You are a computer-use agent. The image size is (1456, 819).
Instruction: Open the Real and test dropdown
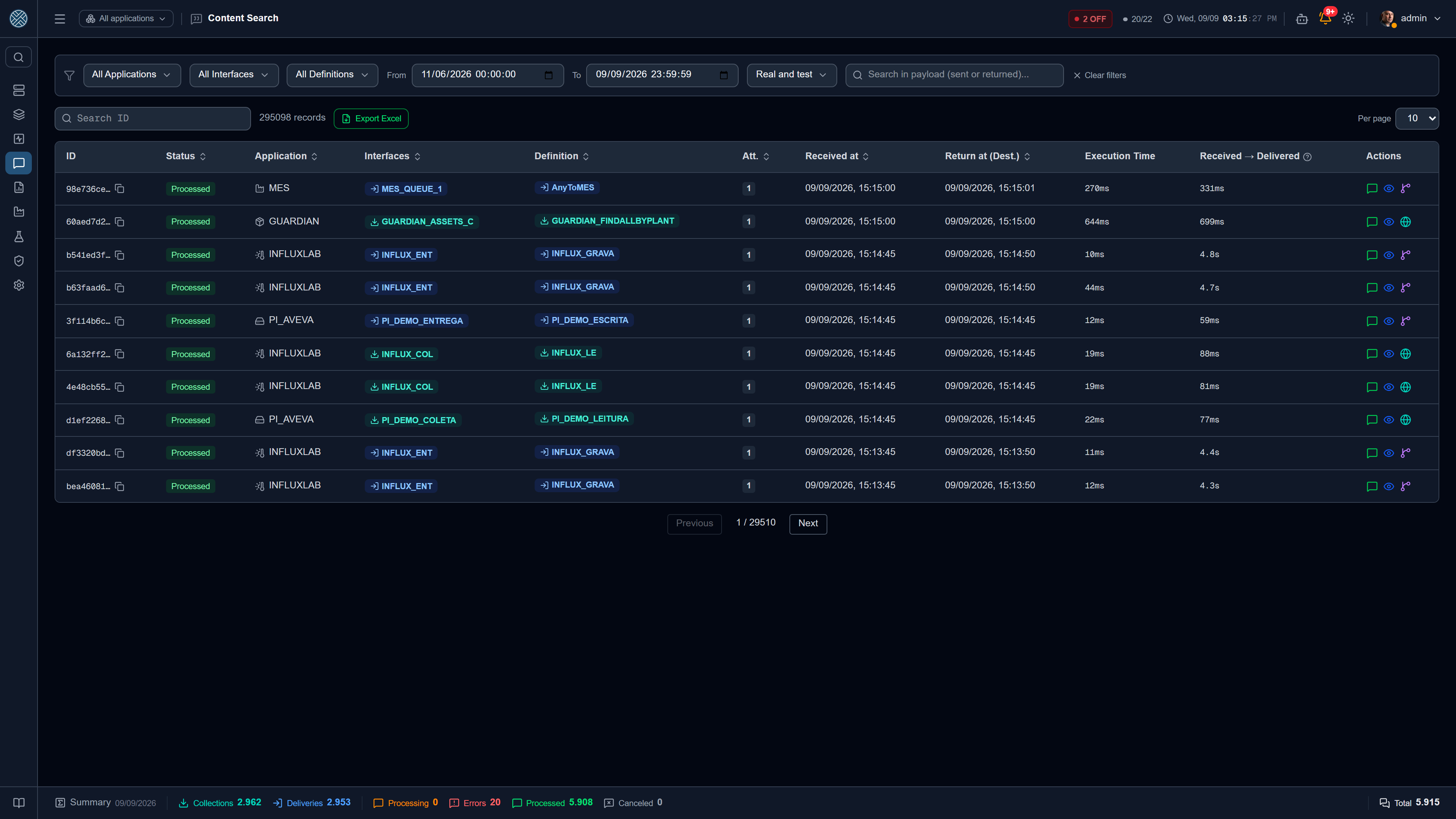[791, 75]
